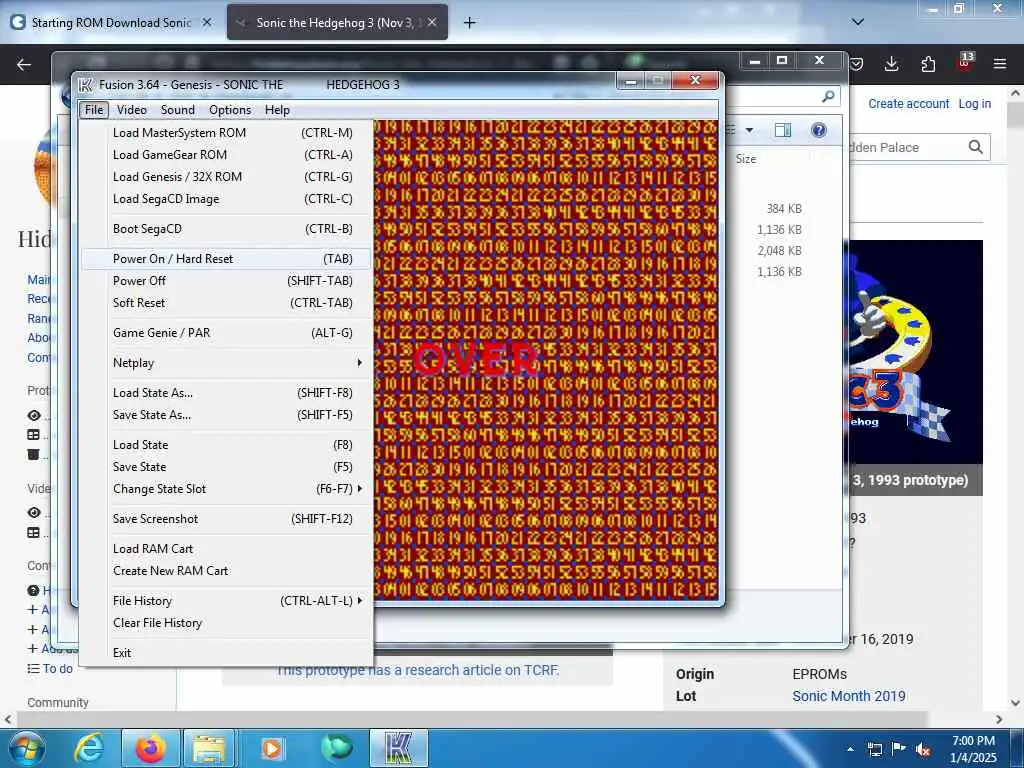Viewport: 1024px width, 768px height.
Task: Open Firefox downloads panel
Action: pos(891,64)
